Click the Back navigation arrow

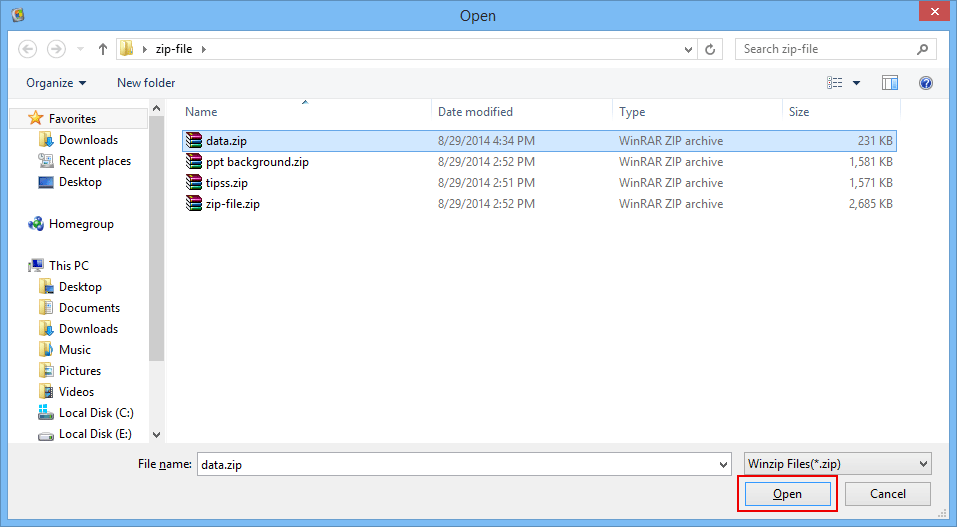(x=27, y=49)
